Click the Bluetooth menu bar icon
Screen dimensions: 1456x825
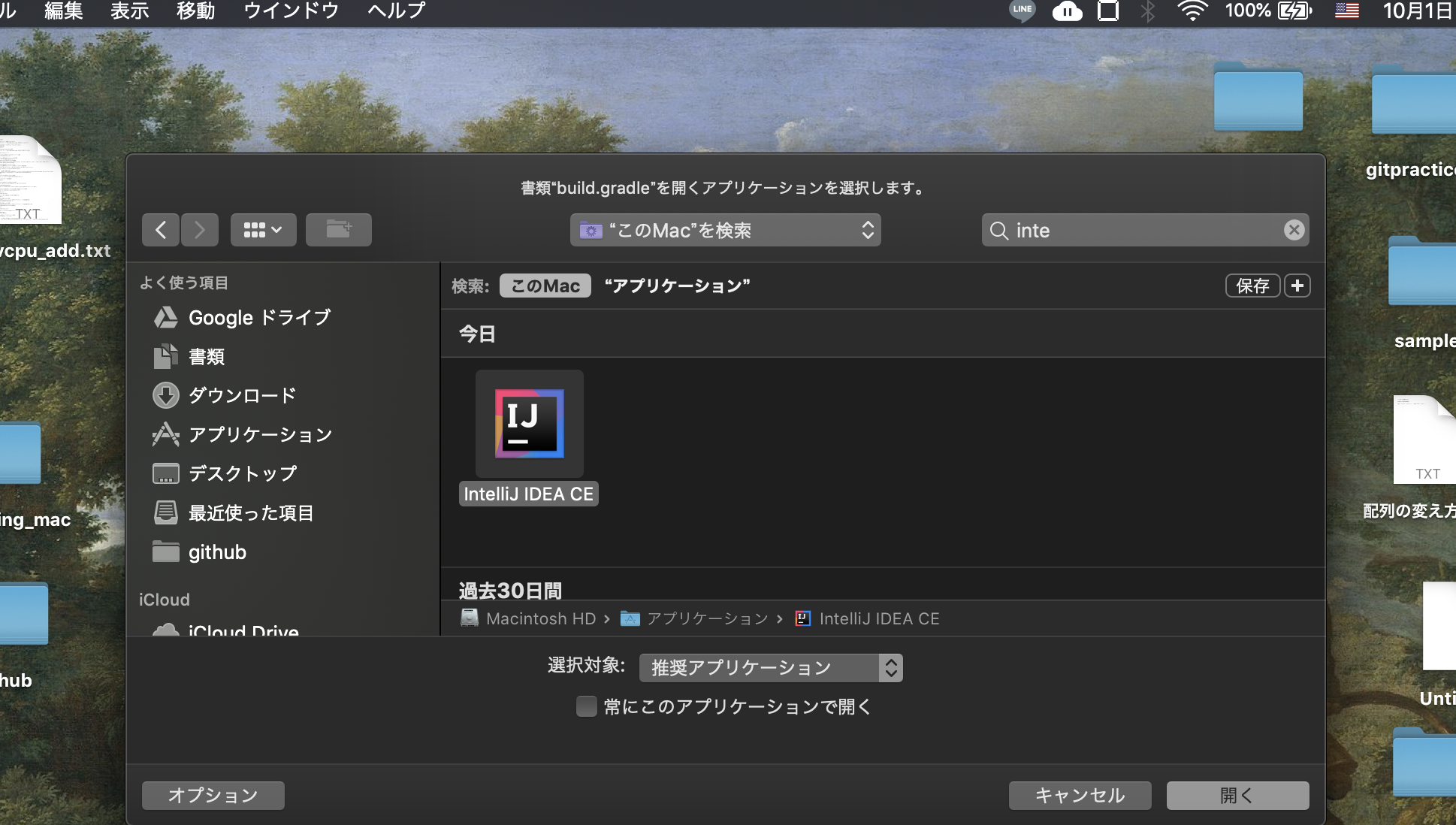pos(1148,11)
